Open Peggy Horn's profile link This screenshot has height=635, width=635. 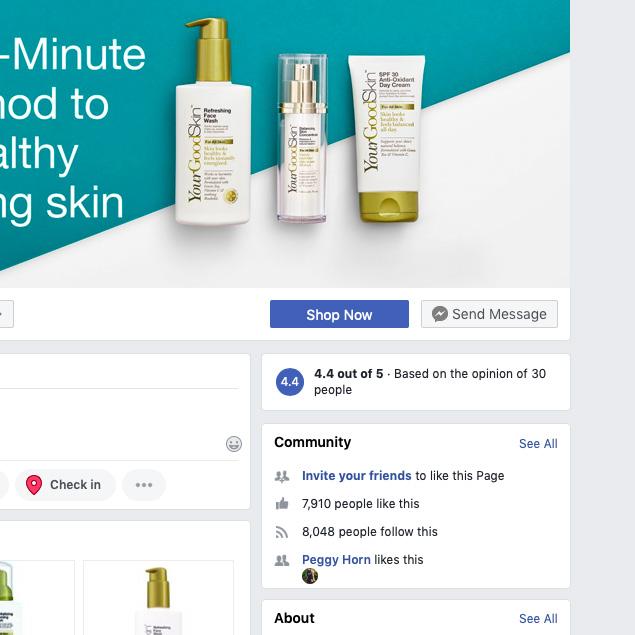click(x=336, y=560)
